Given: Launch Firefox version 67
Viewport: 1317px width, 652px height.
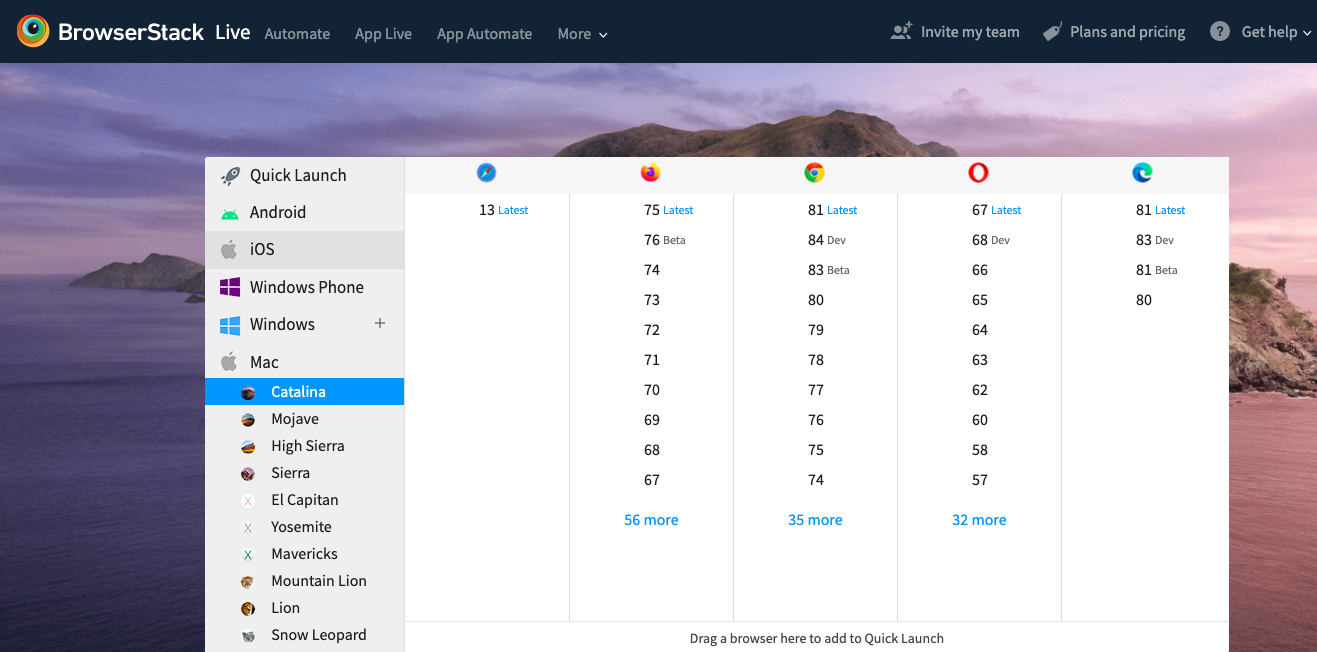Looking at the screenshot, I should [x=652, y=480].
